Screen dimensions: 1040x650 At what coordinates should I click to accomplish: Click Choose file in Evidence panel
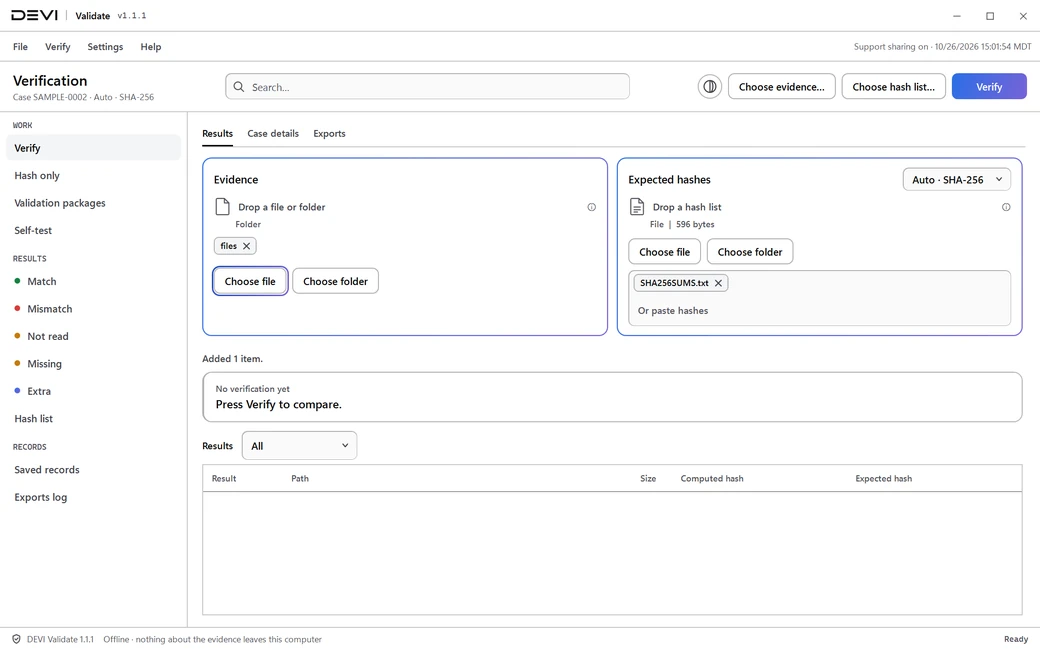coord(250,281)
